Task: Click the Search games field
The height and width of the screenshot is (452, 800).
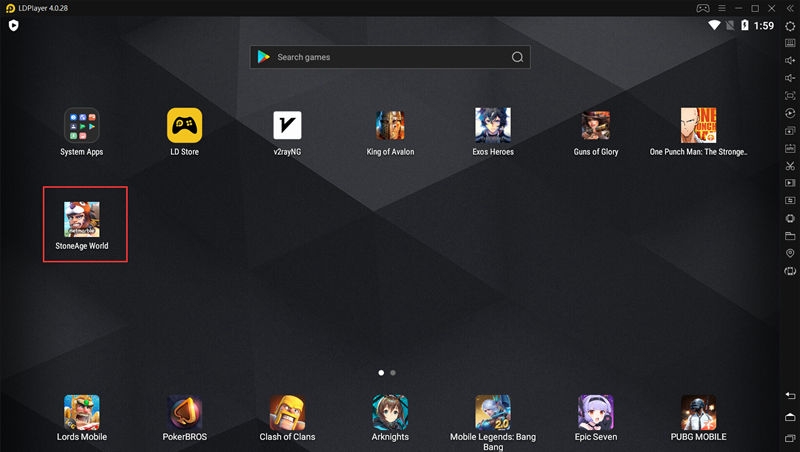Action: coord(390,57)
